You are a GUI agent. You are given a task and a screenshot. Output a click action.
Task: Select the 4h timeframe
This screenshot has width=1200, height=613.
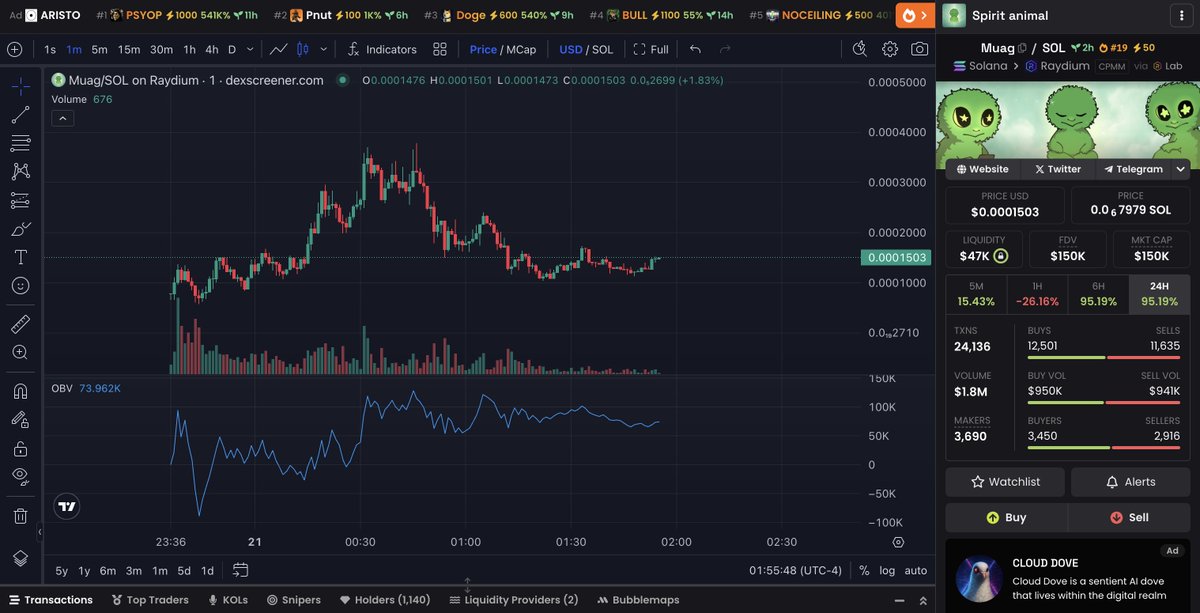[211, 49]
